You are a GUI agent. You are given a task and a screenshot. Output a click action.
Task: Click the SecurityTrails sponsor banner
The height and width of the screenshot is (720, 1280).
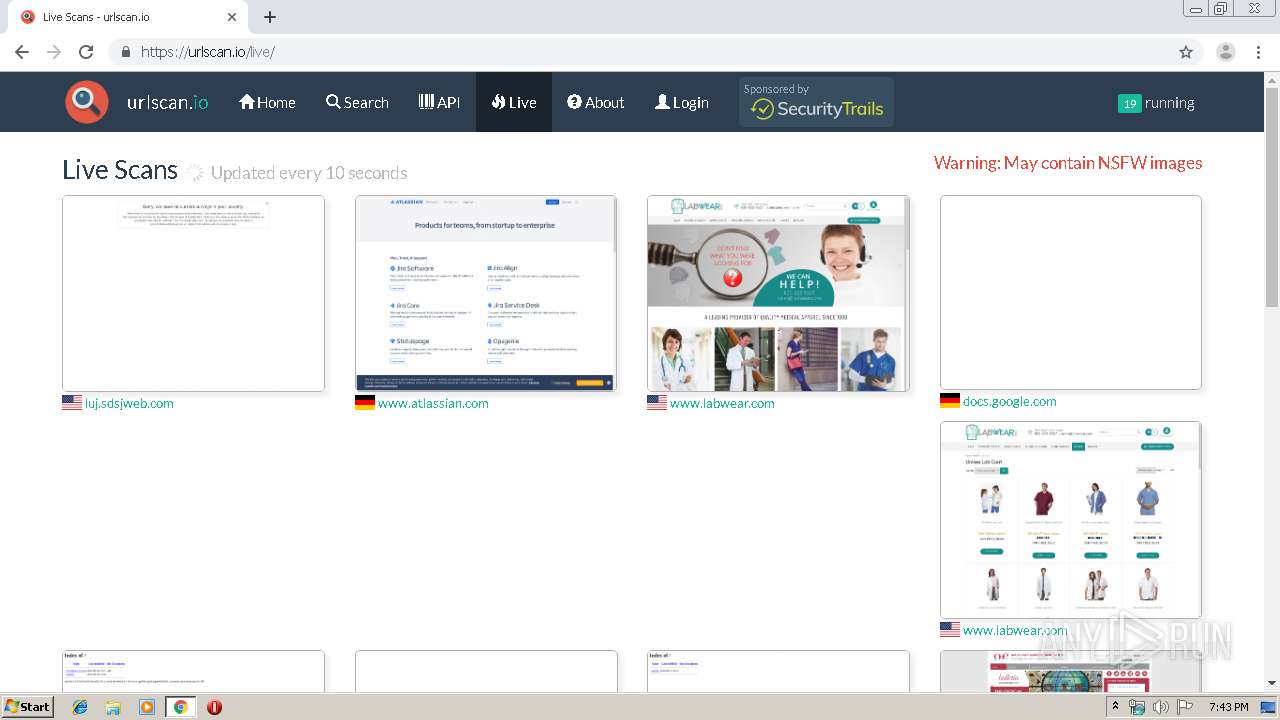[x=816, y=102]
